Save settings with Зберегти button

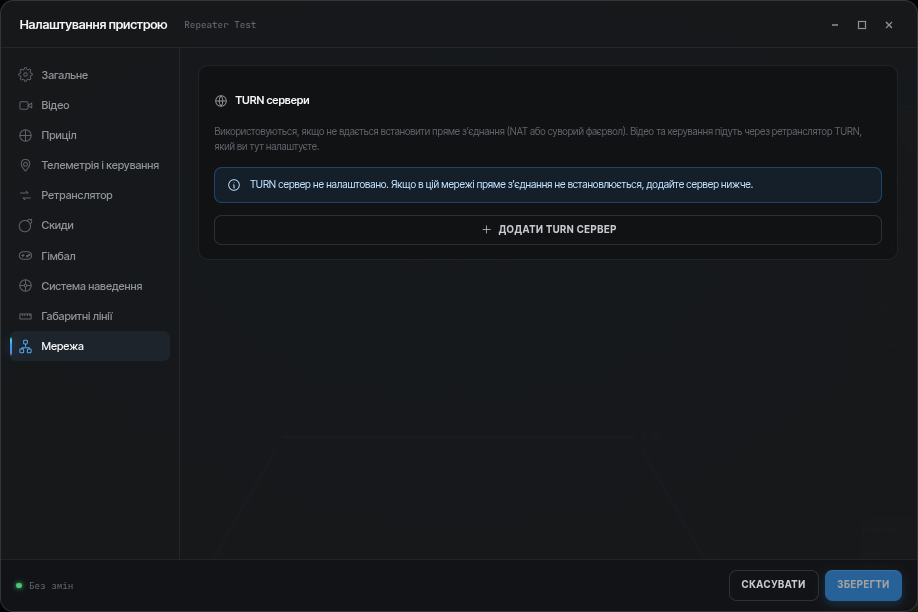[863, 585]
